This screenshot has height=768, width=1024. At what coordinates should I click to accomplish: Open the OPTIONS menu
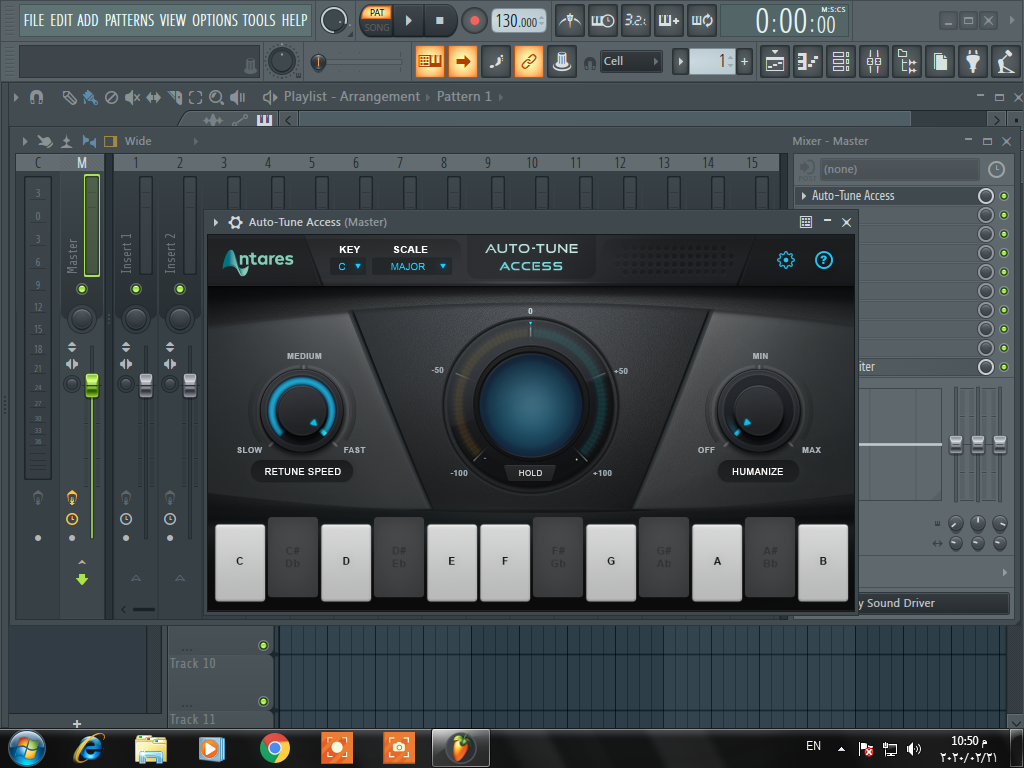[215, 20]
